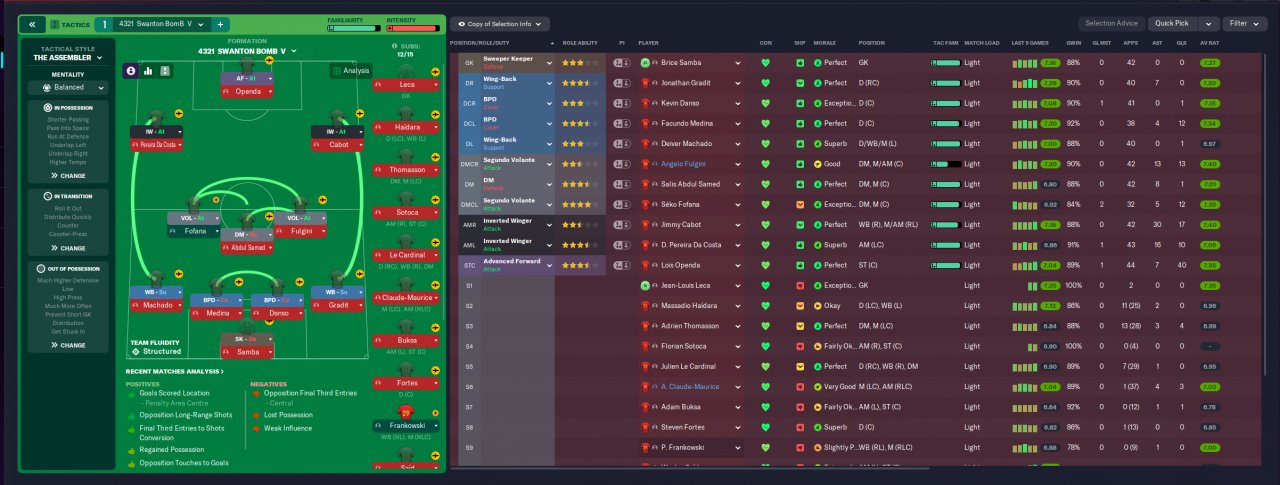
Task: Open the Tactics menu tab
Action: pos(69,24)
